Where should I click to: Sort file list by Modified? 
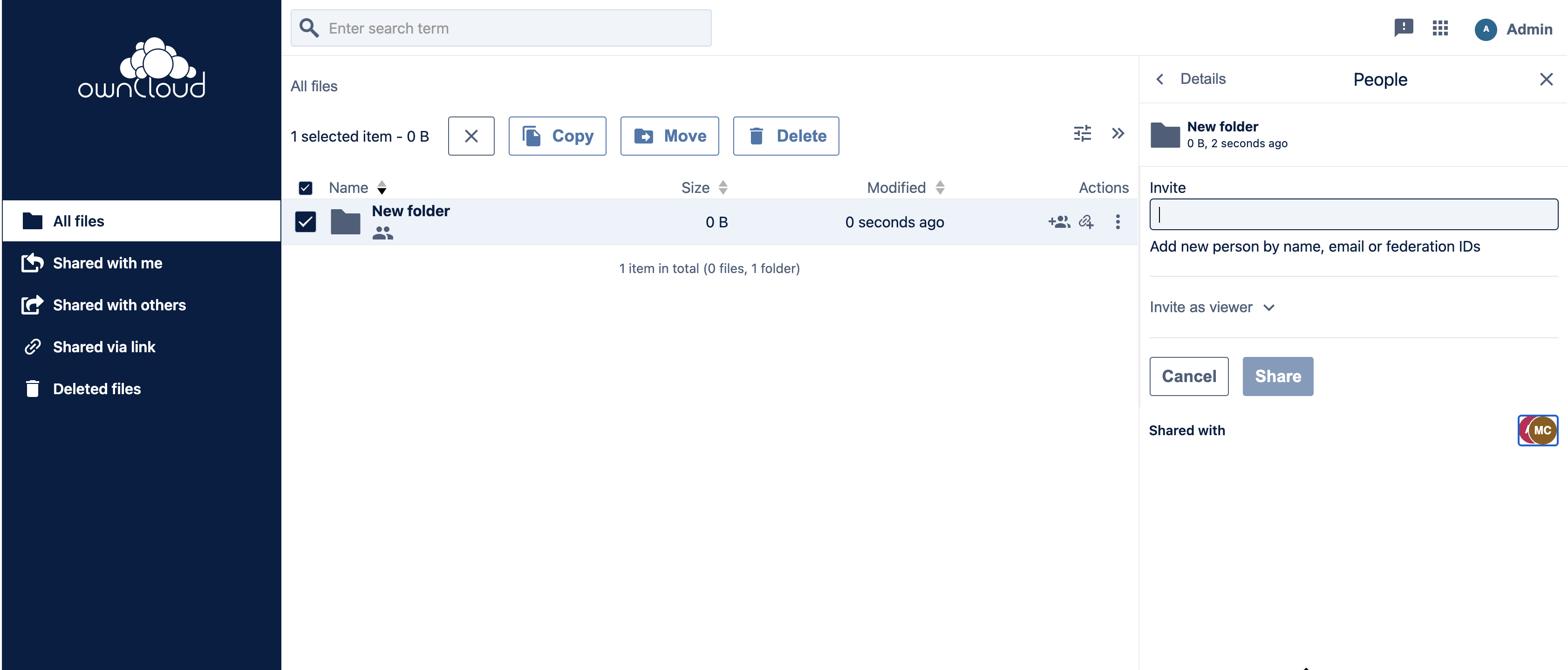pos(906,187)
